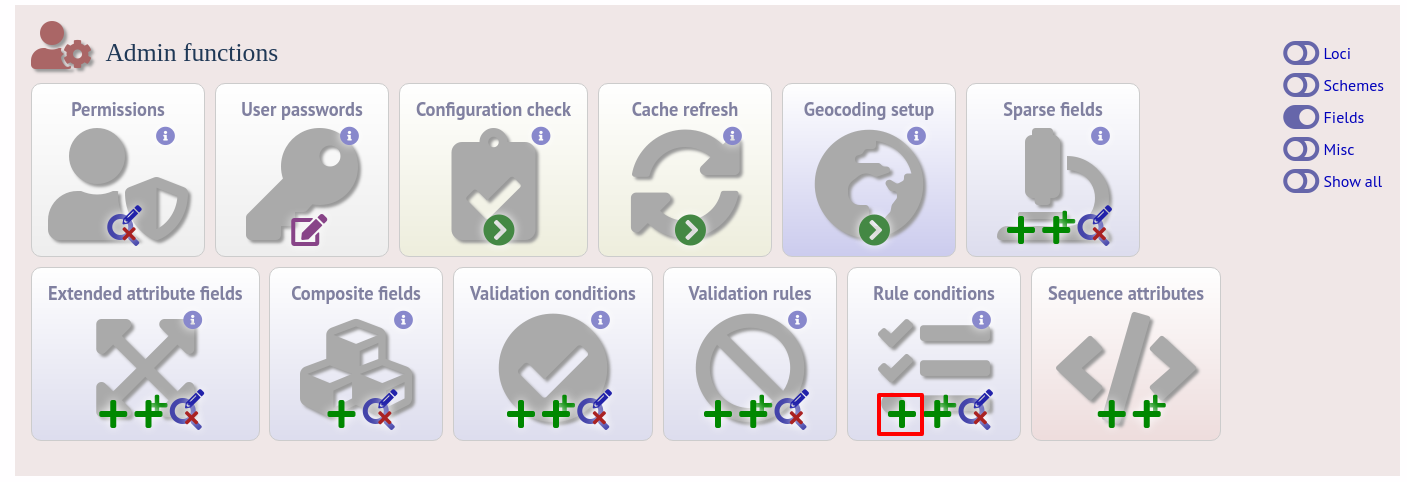Screen dimensions: 1407x482
Task: Click the add icon under Rule conditions
Action: pyautogui.click(x=900, y=413)
